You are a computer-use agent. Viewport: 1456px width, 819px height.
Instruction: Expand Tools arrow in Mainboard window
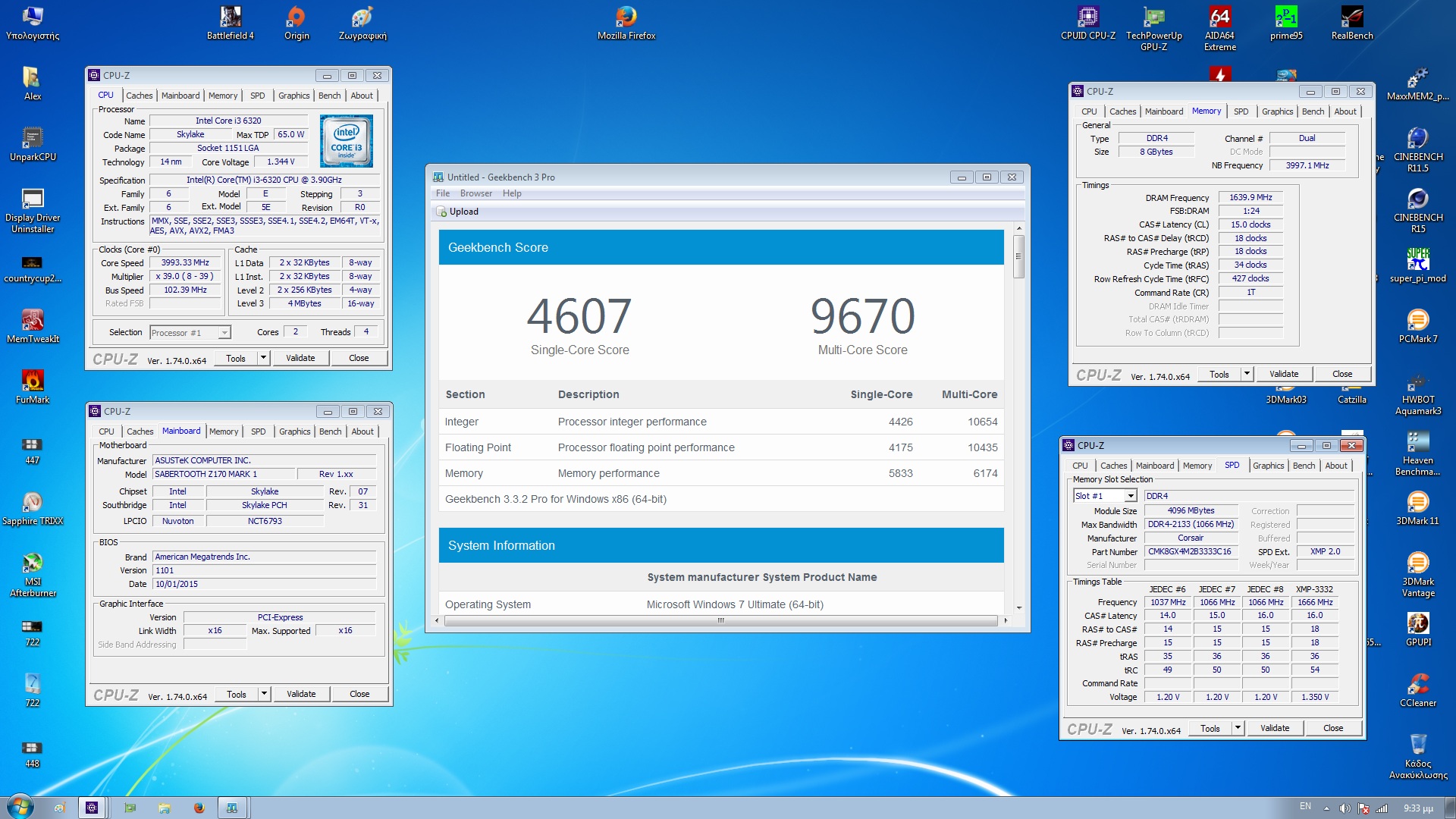[264, 694]
